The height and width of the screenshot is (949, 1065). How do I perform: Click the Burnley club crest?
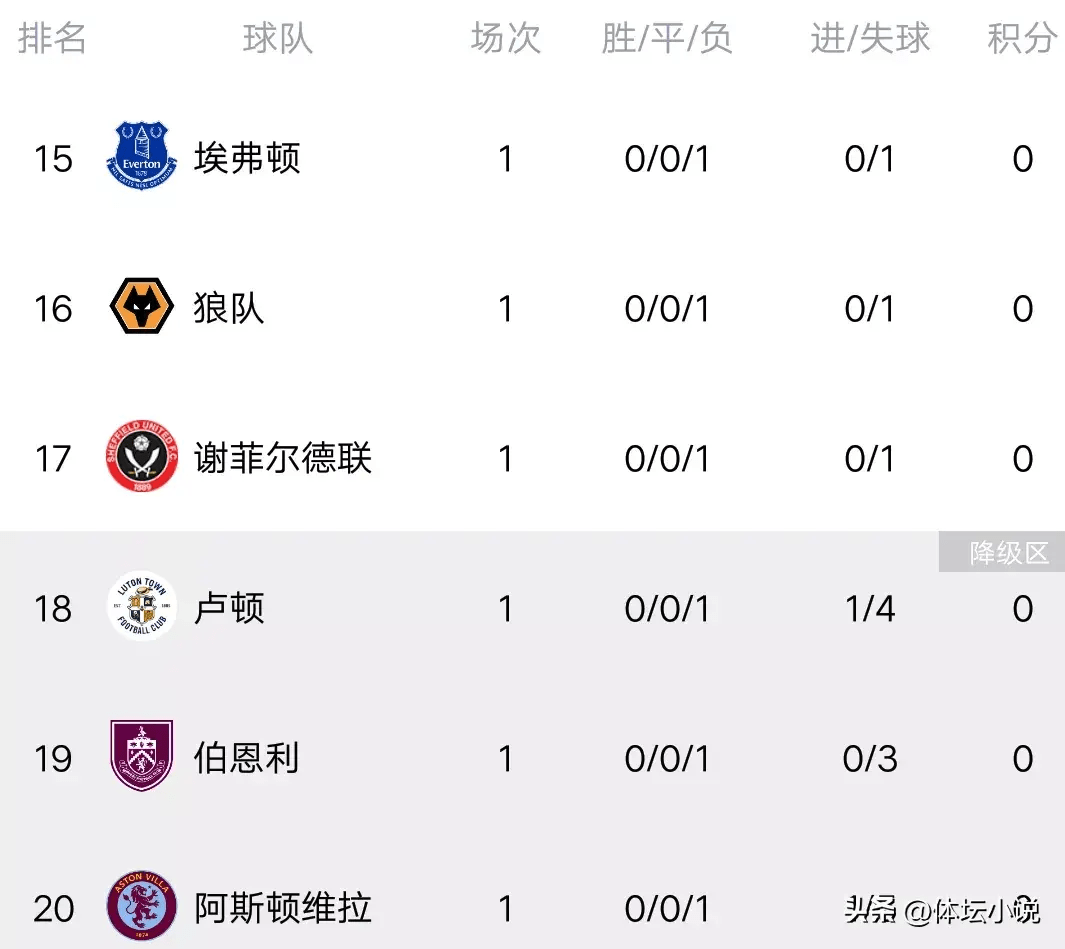click(142, 757)
